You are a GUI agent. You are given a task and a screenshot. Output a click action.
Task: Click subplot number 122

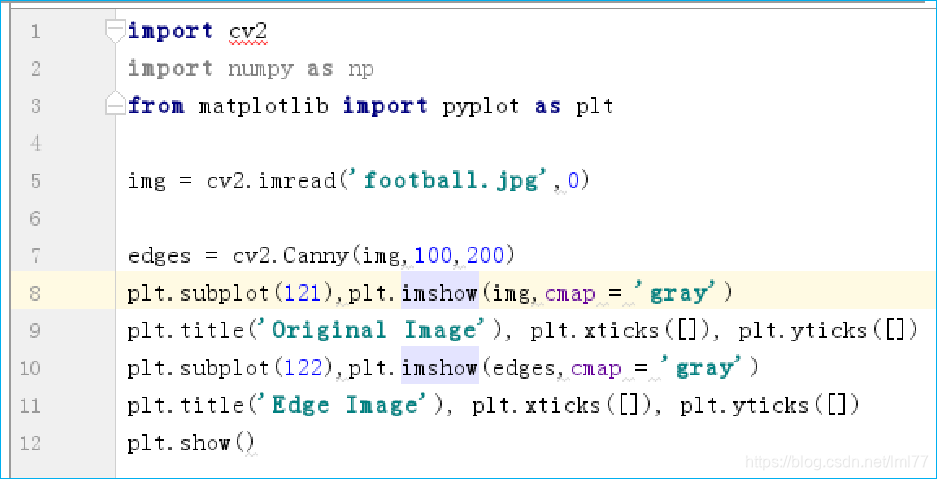[x=304, y=368]
